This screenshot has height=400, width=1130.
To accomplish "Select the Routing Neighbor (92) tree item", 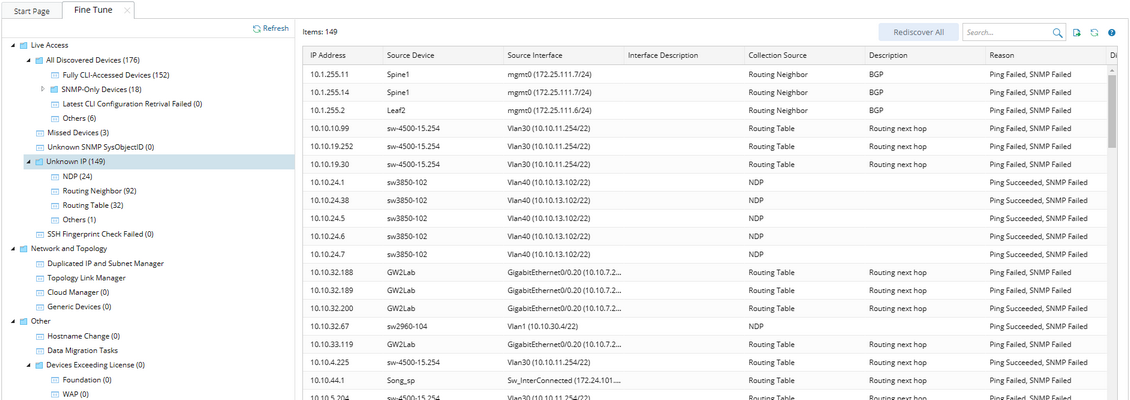I will tap(99, 190).
